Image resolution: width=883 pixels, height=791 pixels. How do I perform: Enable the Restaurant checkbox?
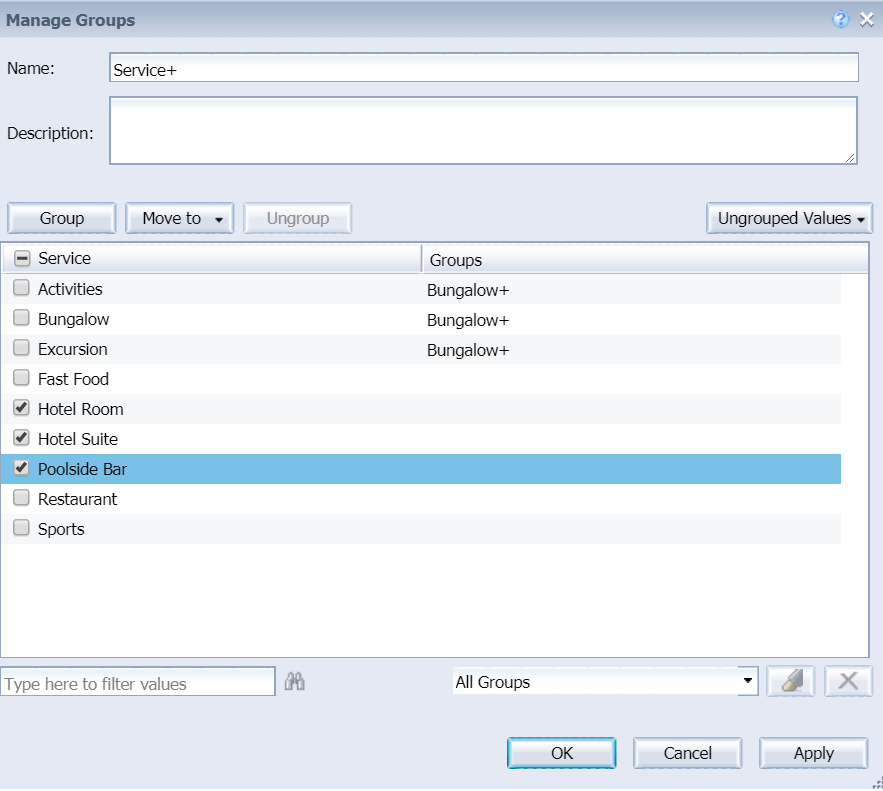click(x=22, y=499)
